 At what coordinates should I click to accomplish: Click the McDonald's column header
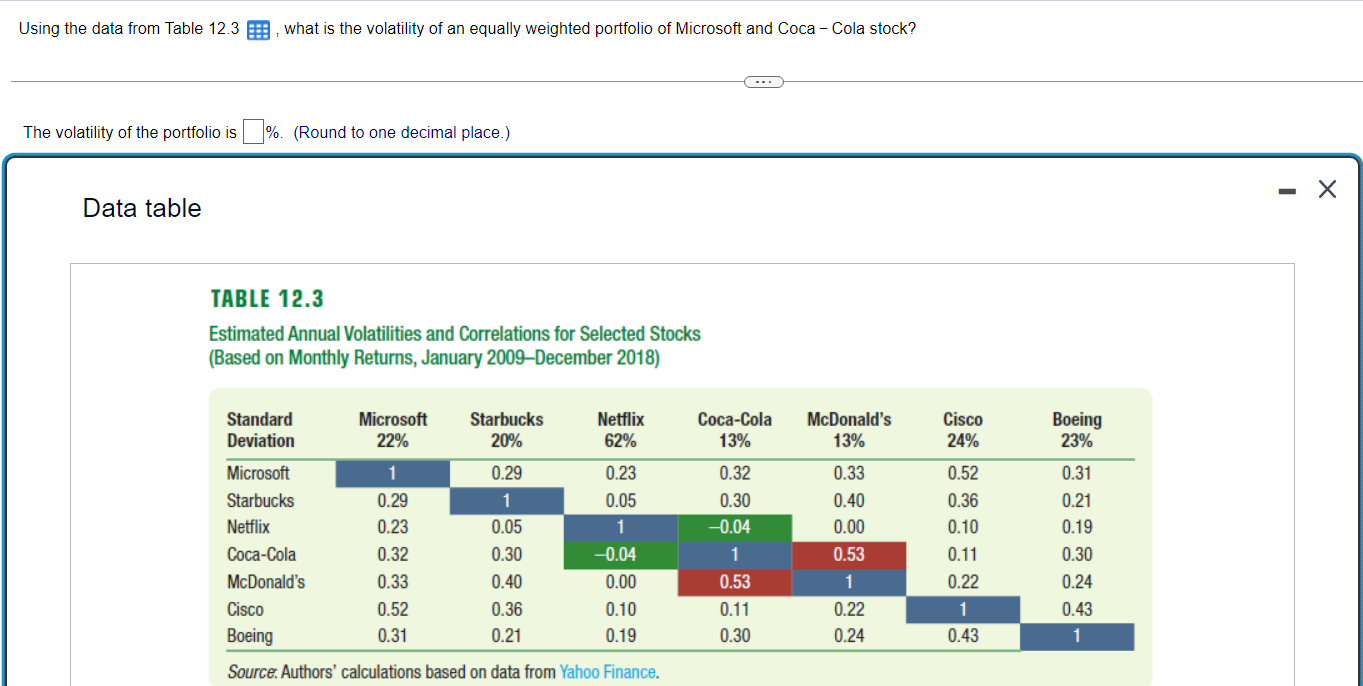pyautogui.click(x=848, y=427)
